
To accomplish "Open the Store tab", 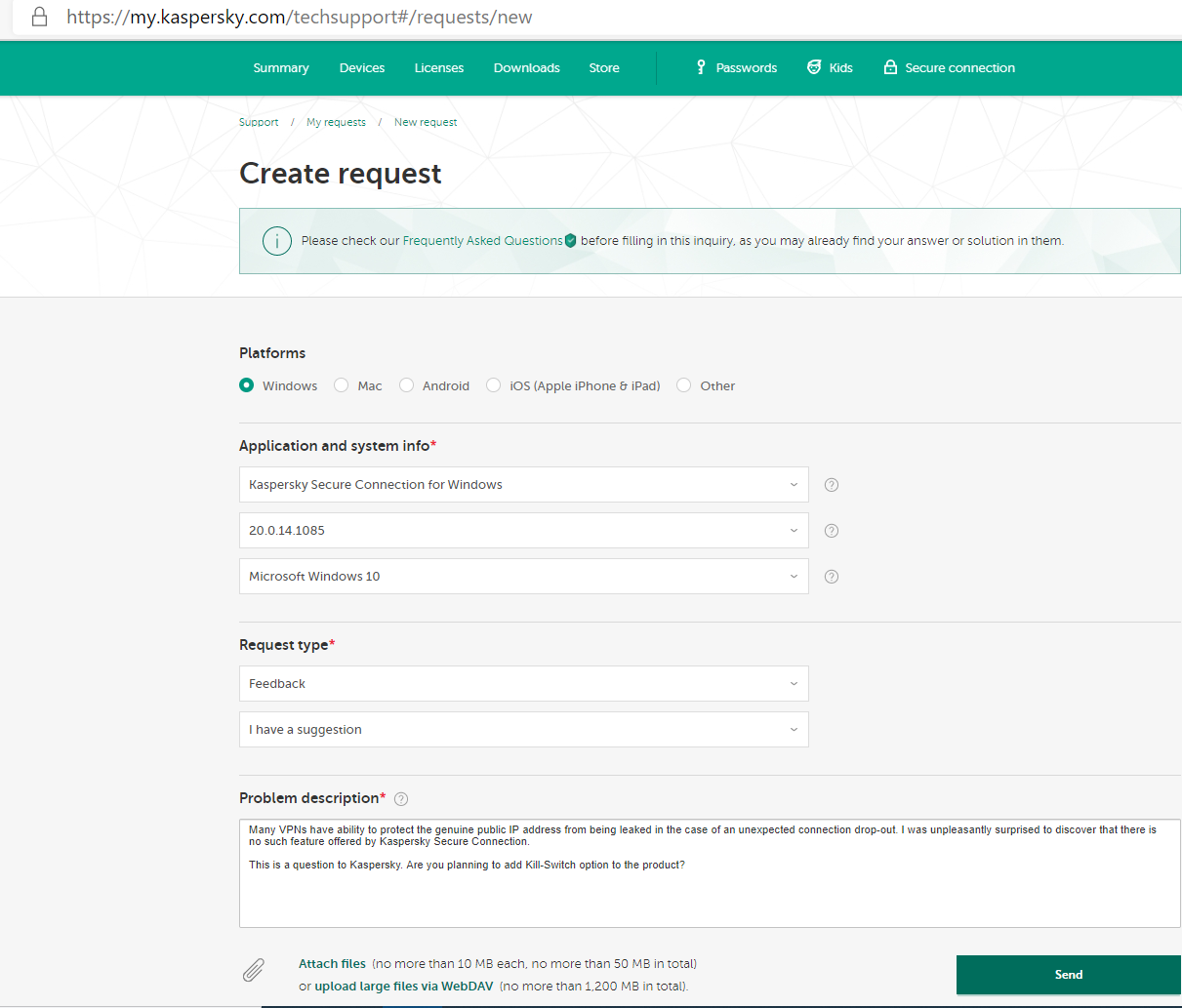I will pos(604,68).
